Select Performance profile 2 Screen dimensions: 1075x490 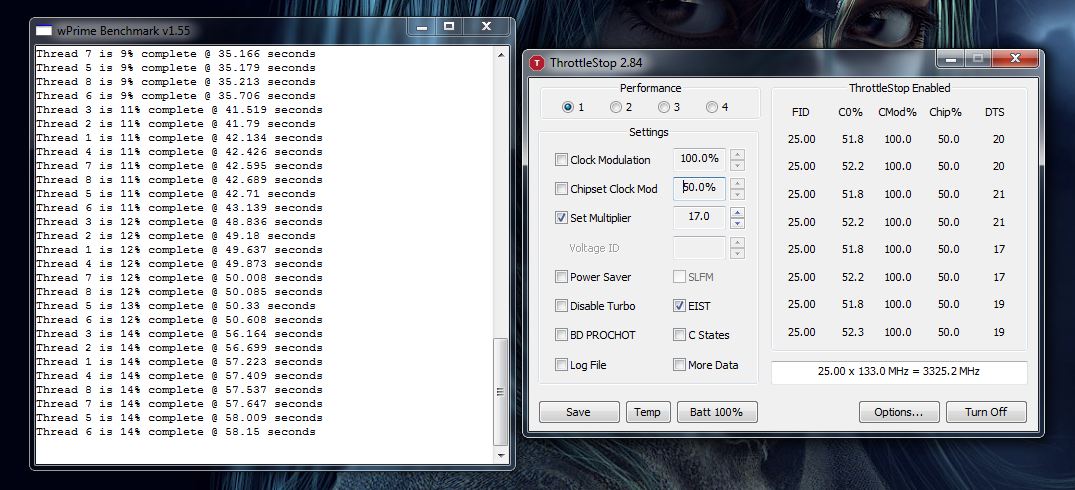pyautogui.click(x=616, y=107)
